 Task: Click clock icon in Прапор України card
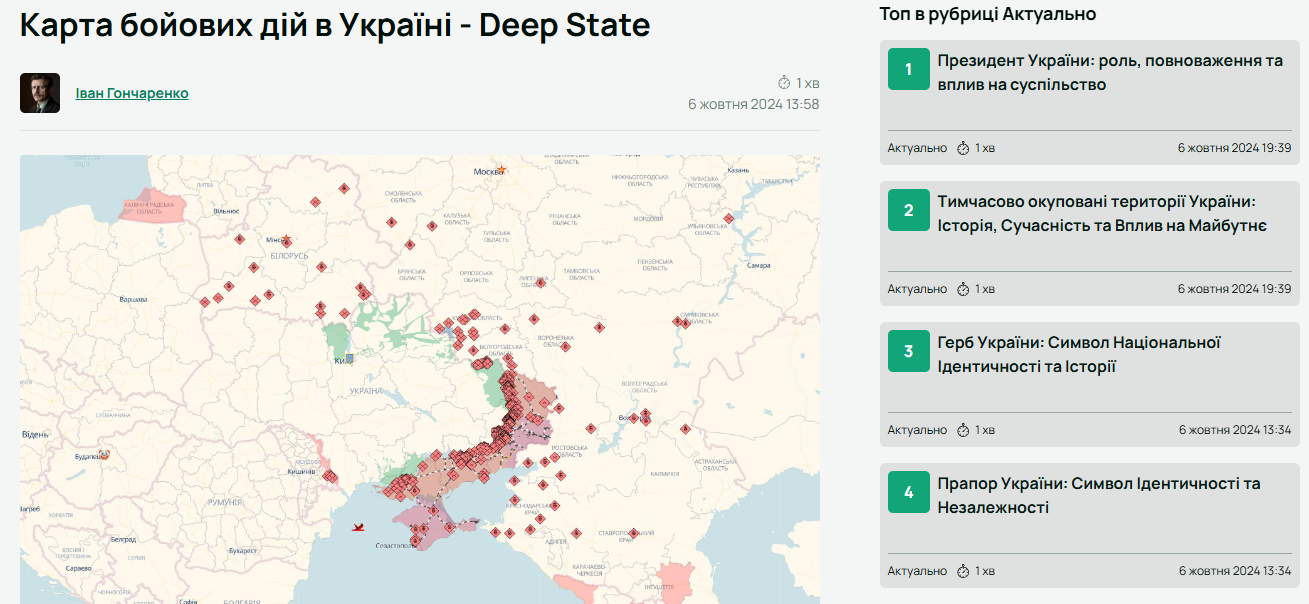pyautogui.click(x=964, y=571)
